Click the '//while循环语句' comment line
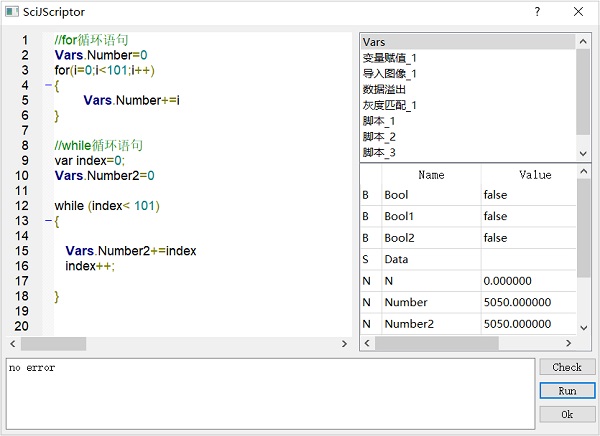This screenshot has height=436, width=600. [x=98, y=145]
